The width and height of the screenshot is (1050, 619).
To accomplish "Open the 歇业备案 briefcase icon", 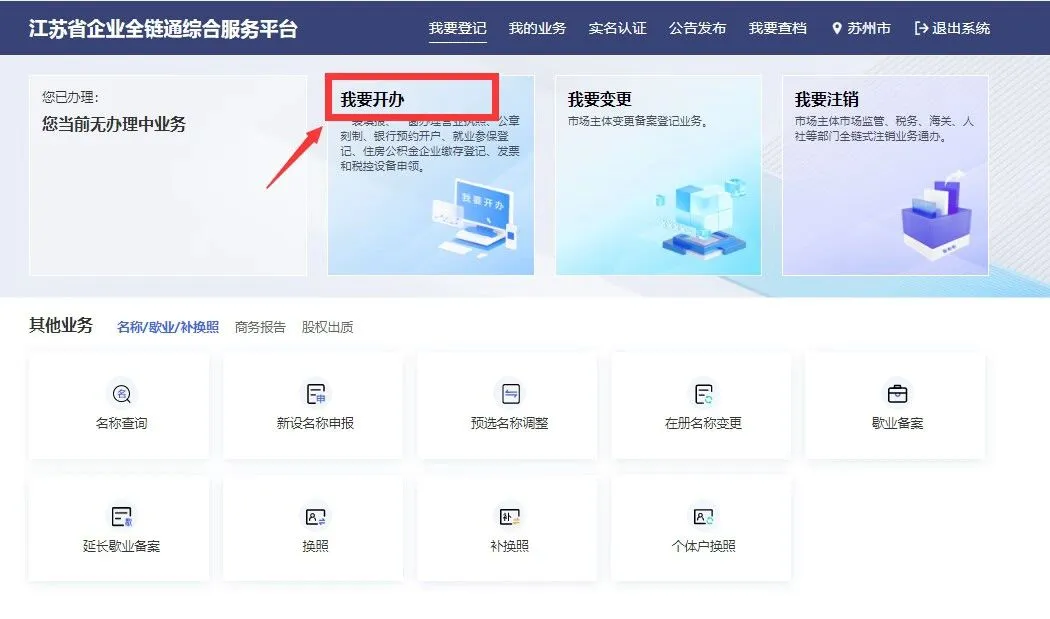I will pos(897,393).
